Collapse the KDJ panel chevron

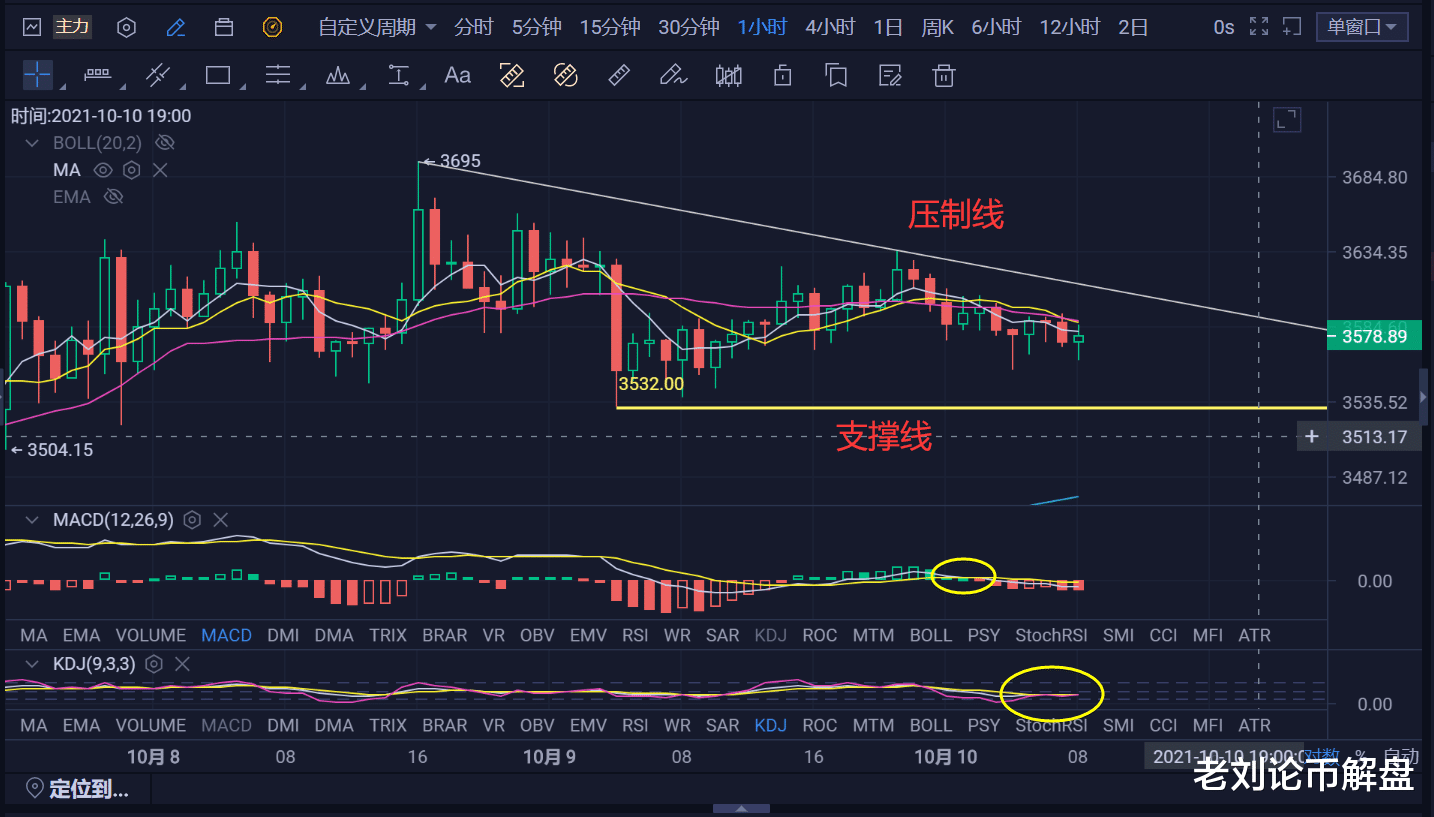34,663
